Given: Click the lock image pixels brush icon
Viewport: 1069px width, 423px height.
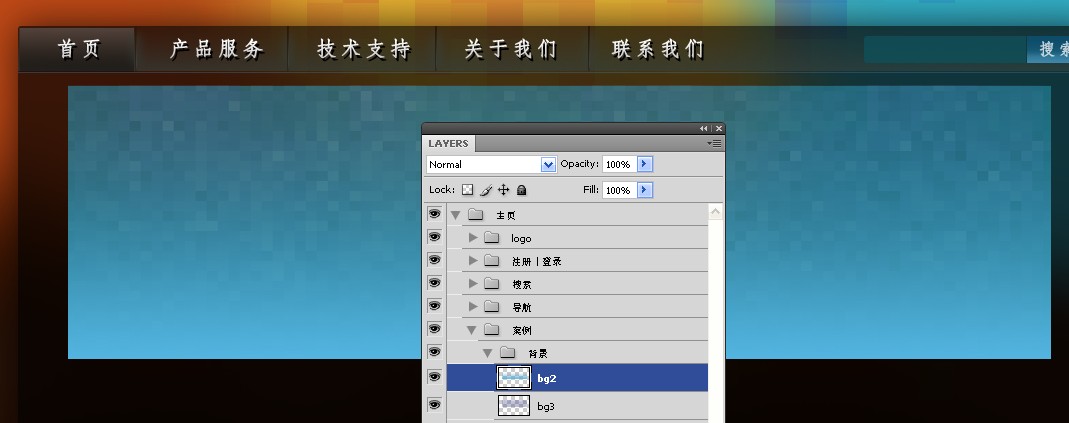Looking at the screenshot, I should tap(485, 190).
